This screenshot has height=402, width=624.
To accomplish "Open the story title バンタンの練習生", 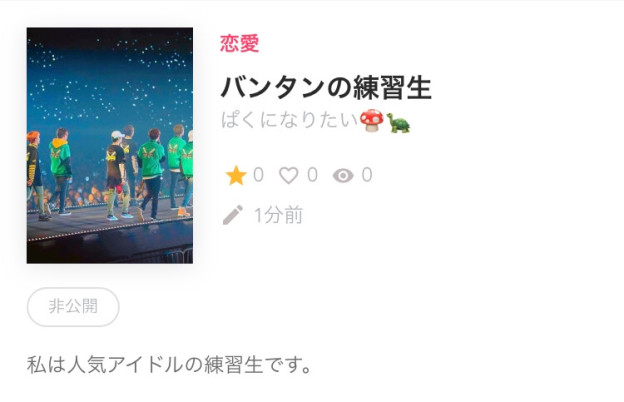I will pyautogui.click(x=326, y=88).
